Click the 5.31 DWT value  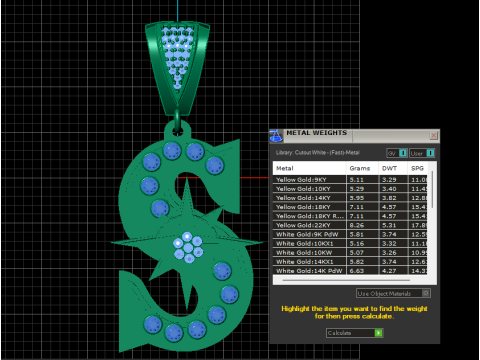(389, 225)
